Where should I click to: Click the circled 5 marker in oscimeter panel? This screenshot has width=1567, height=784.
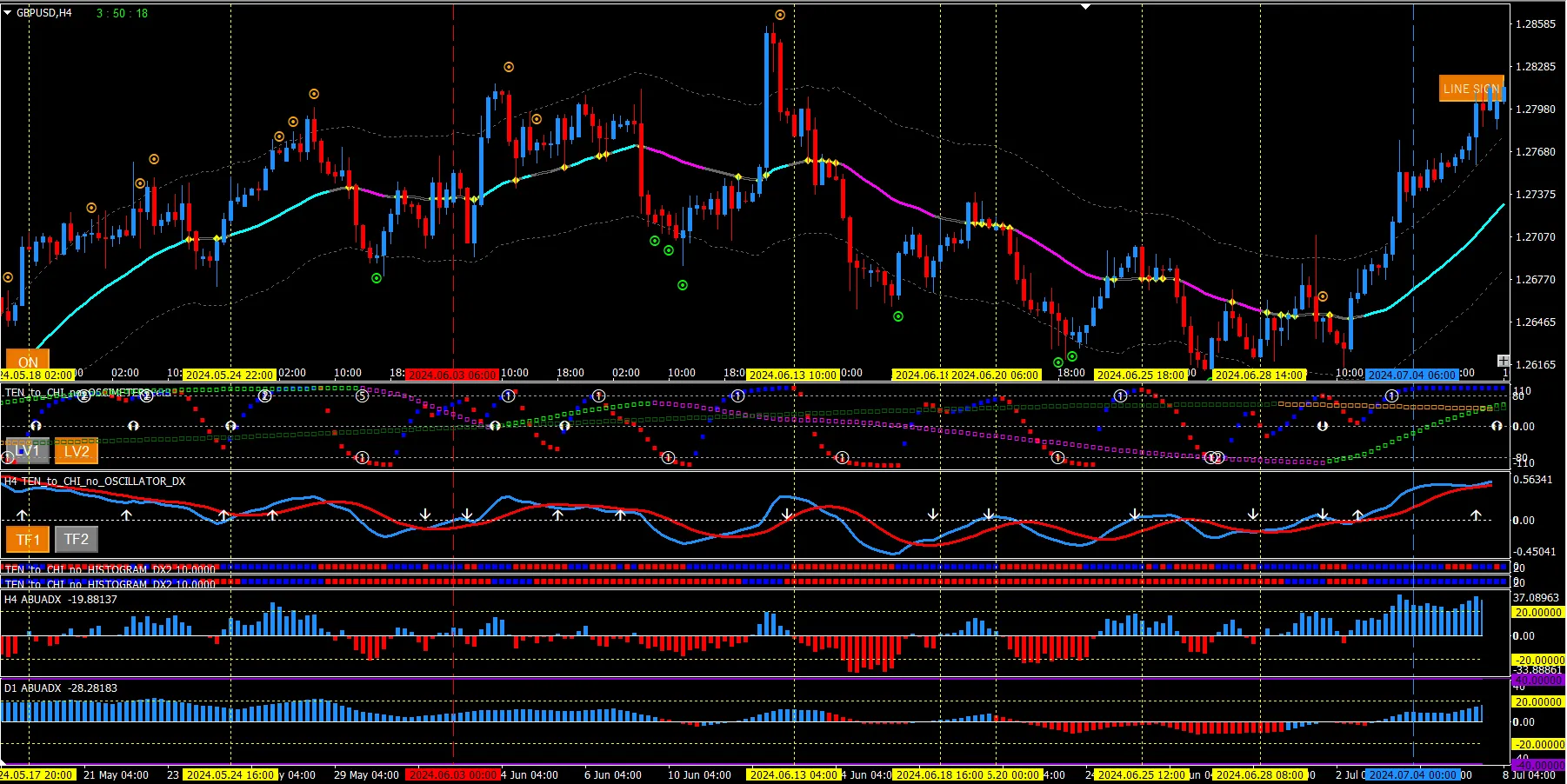pos(363,396)
